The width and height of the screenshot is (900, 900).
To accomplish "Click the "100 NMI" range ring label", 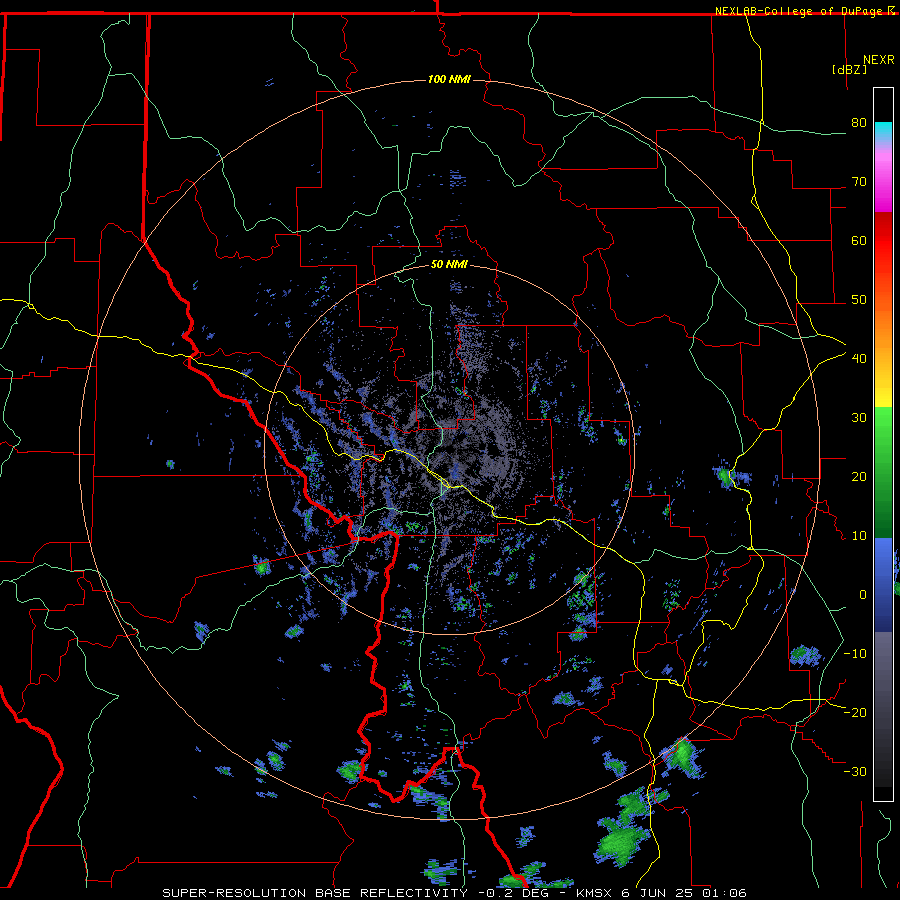I will (x=449, y=79).
